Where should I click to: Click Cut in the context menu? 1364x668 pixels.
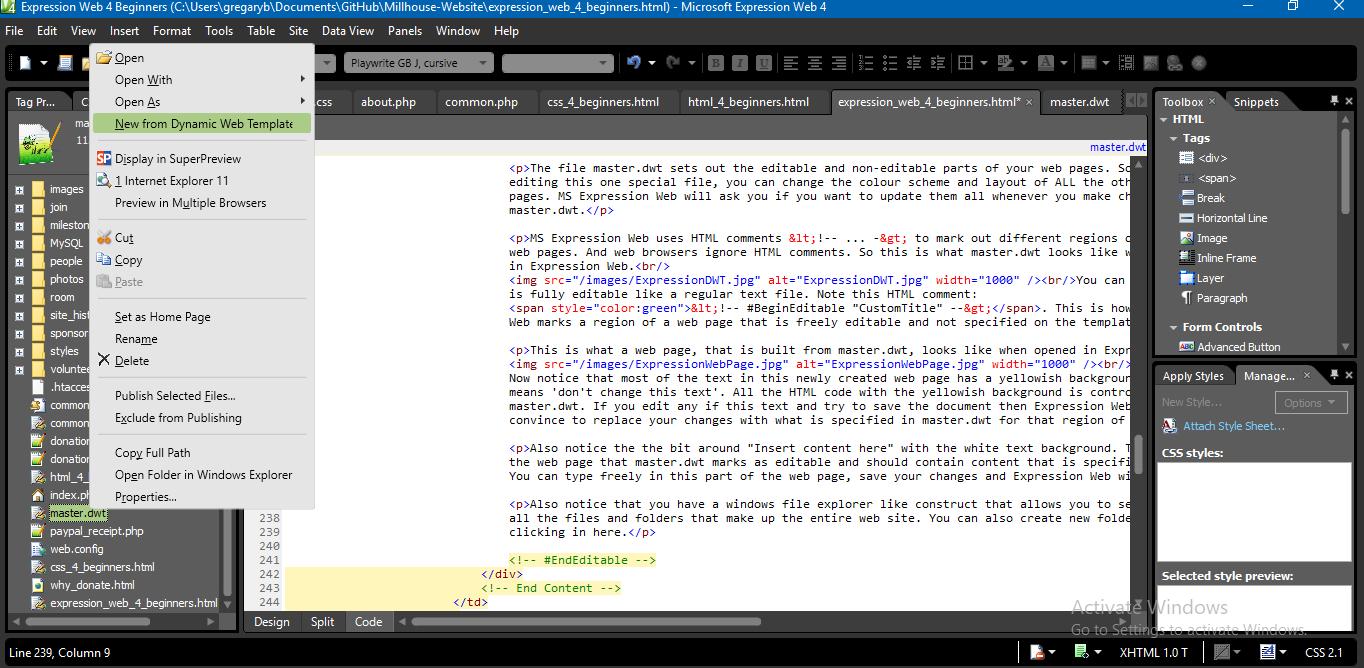pos(202,238)
